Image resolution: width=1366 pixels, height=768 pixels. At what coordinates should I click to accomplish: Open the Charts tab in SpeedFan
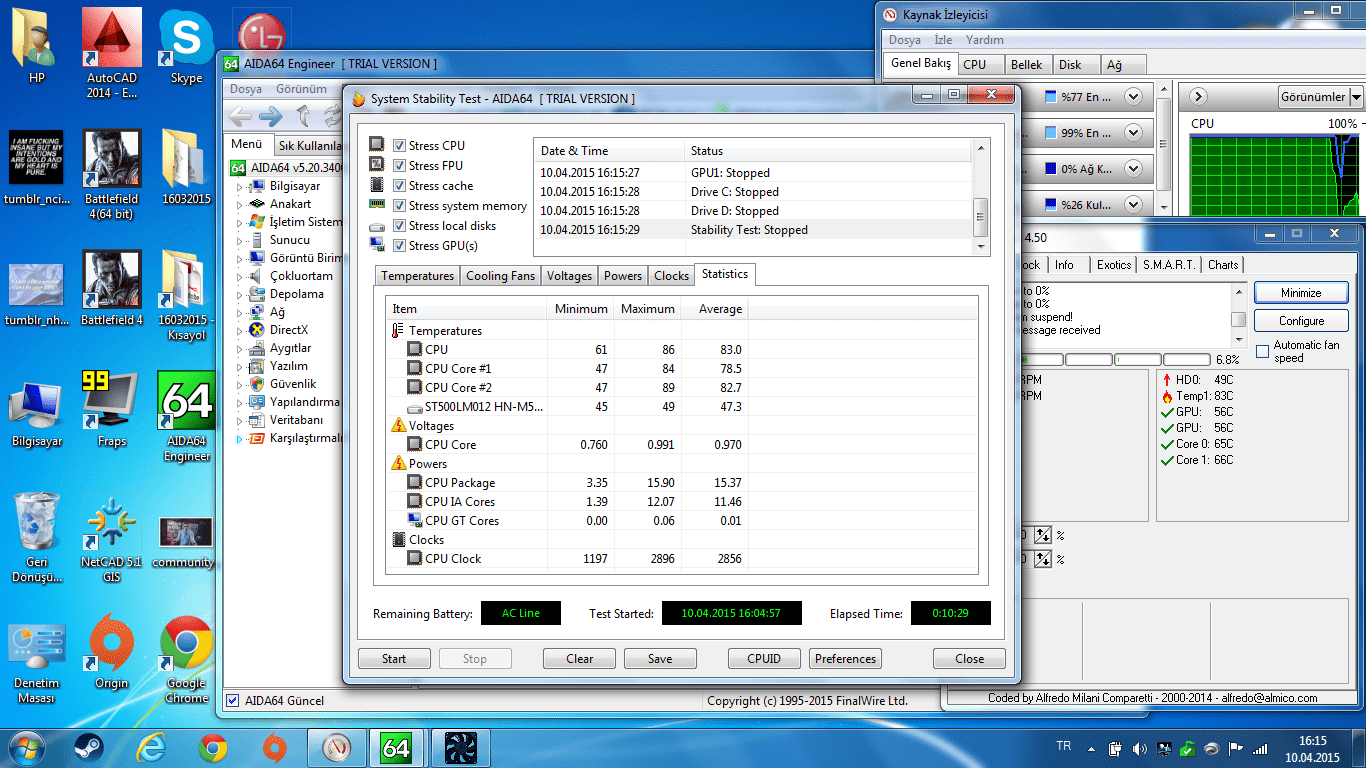(x=1223, y=265)
